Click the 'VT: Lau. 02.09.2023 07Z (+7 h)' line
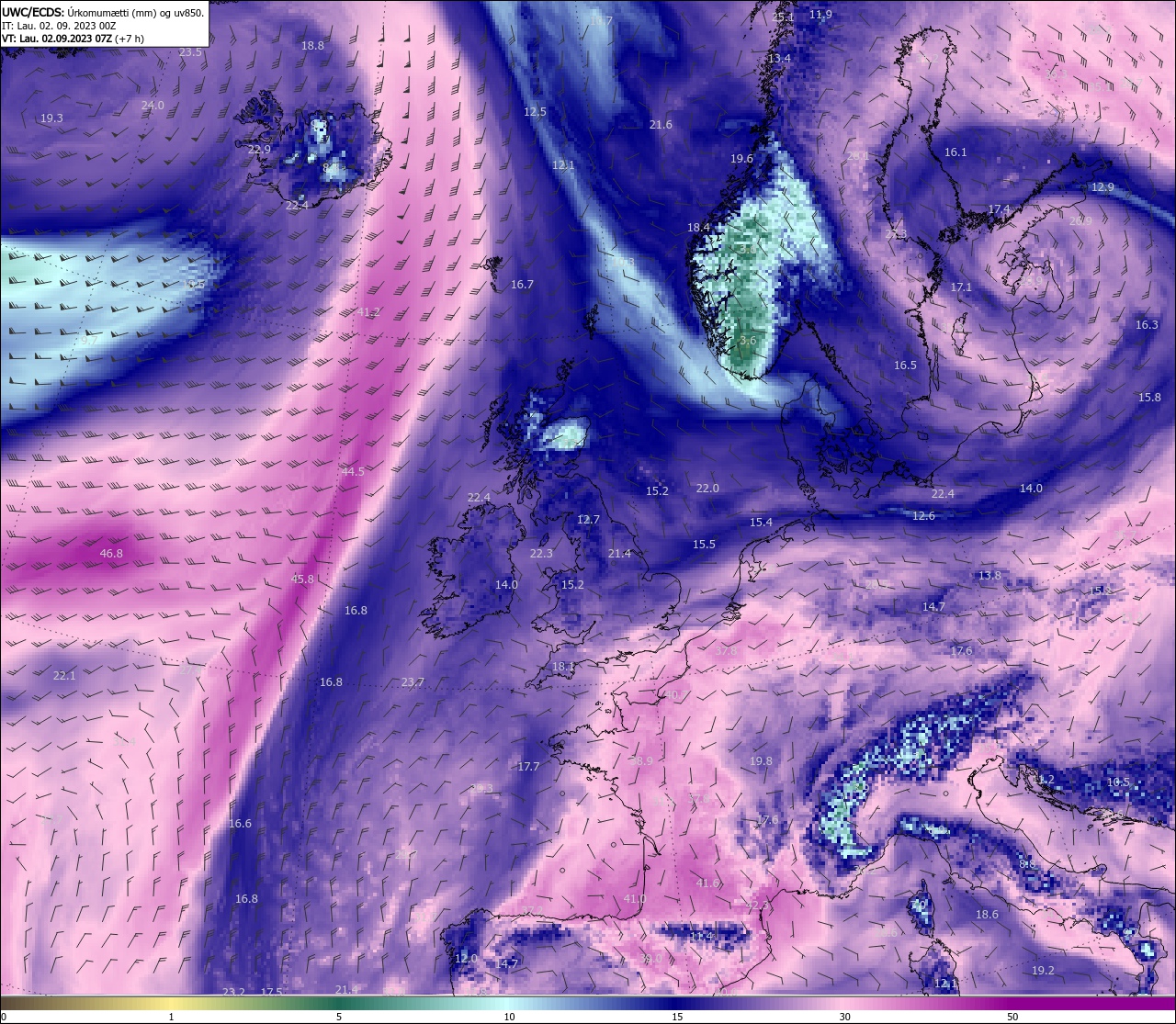 (73, 39)
